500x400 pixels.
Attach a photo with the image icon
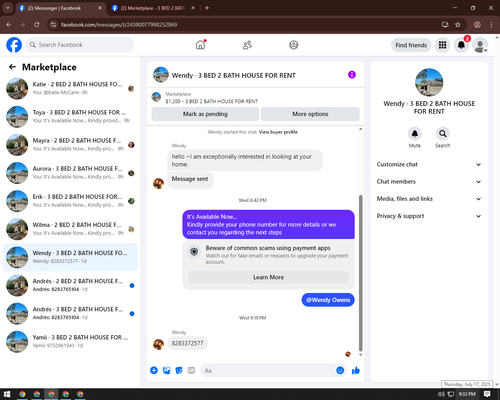click(166, 370)
